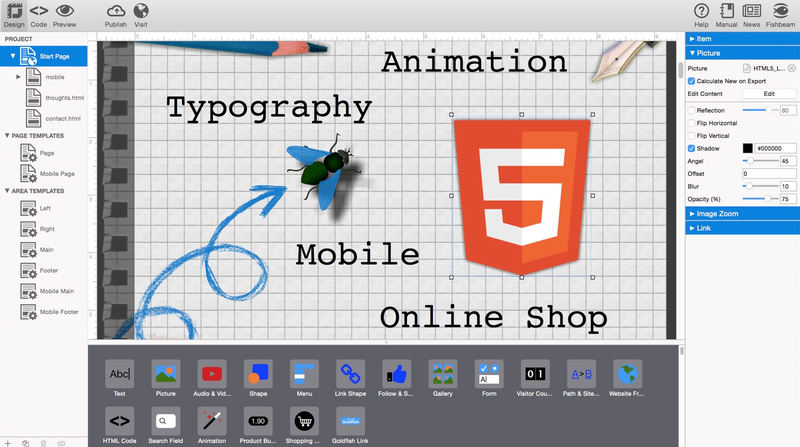The height and width of the screenshot is (447, 800).
Task: Add a Gallery item from palette
Action: click(443, 379)
